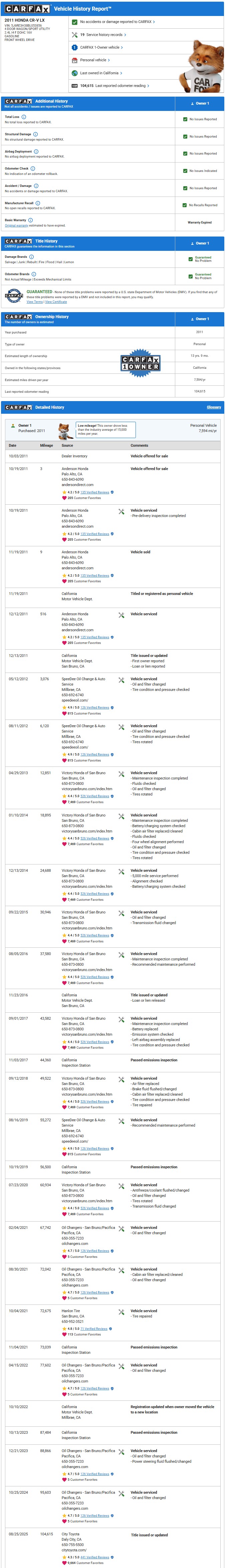Click the CARFAX logo in the top header
Screen dimensions: 226x1568
point(27,9)
